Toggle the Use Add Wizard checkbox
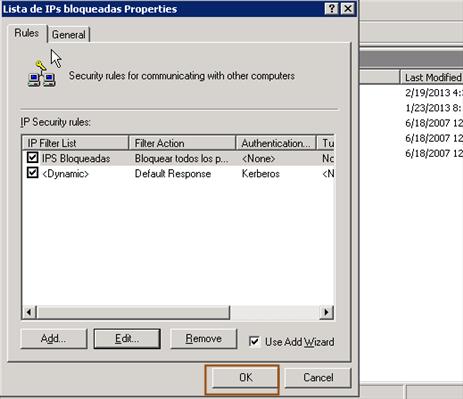The height and width of the screenshot is (399, 463). [254, 341]
